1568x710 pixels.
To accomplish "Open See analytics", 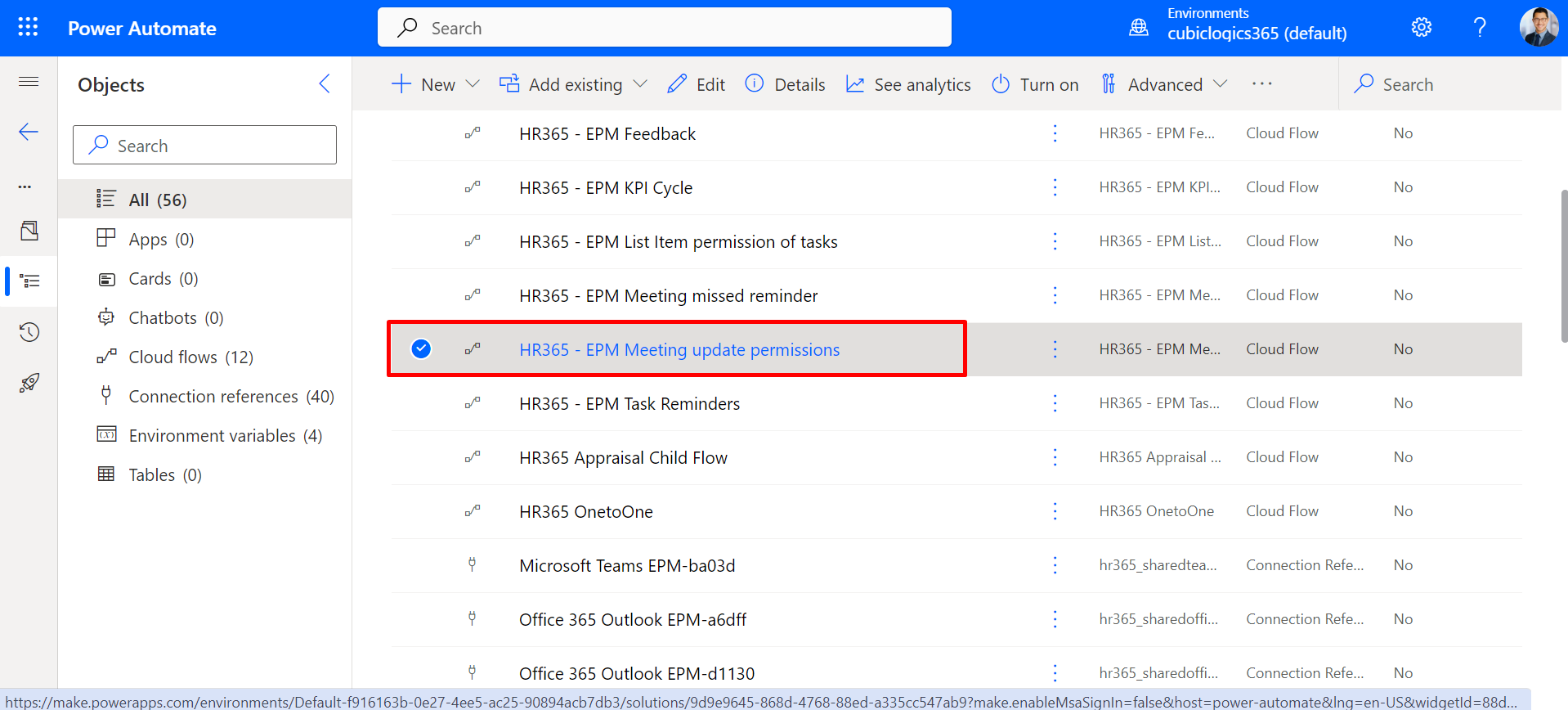I will [908, 84].
